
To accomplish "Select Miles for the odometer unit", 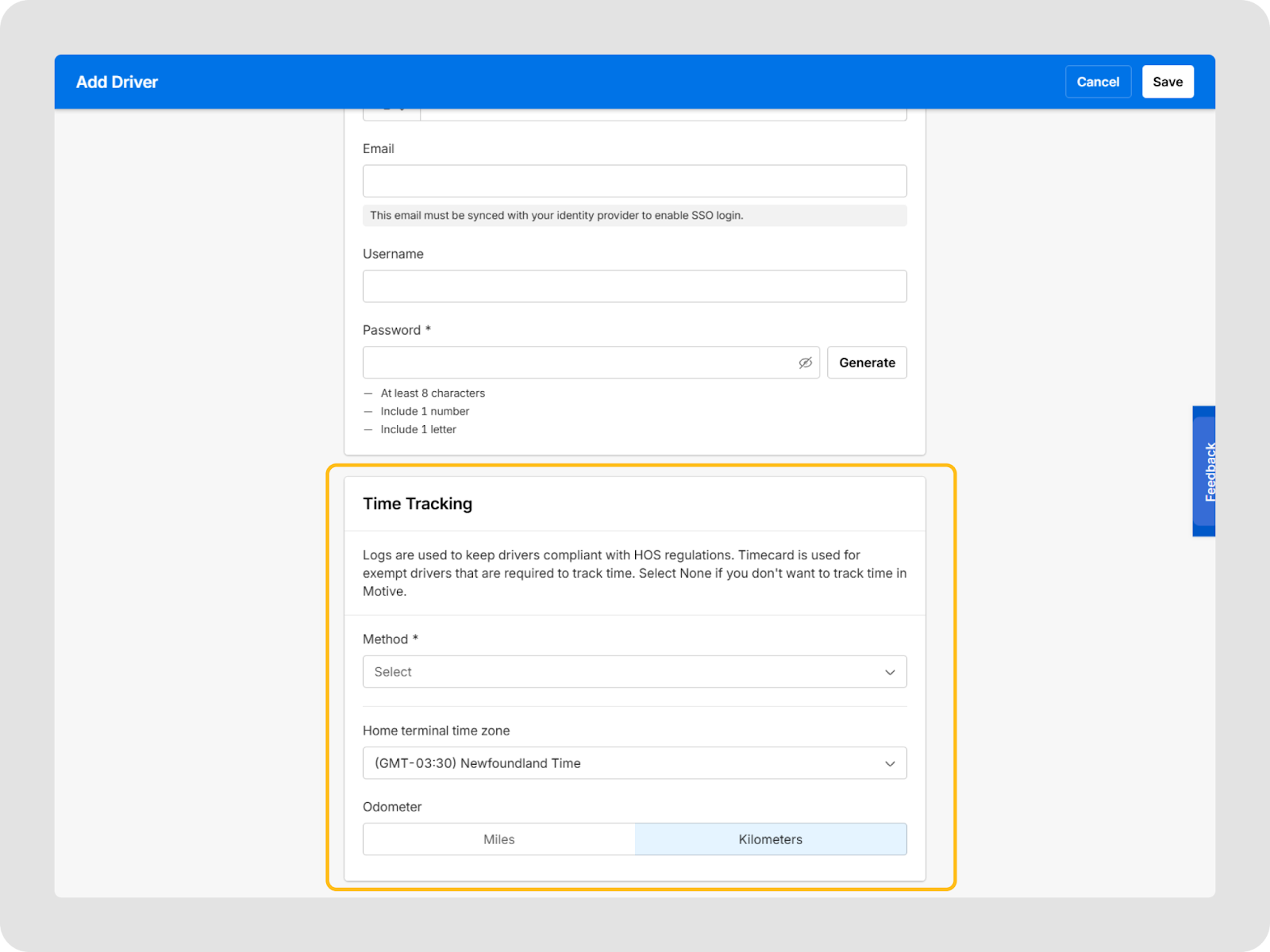I will pos(498,839).
